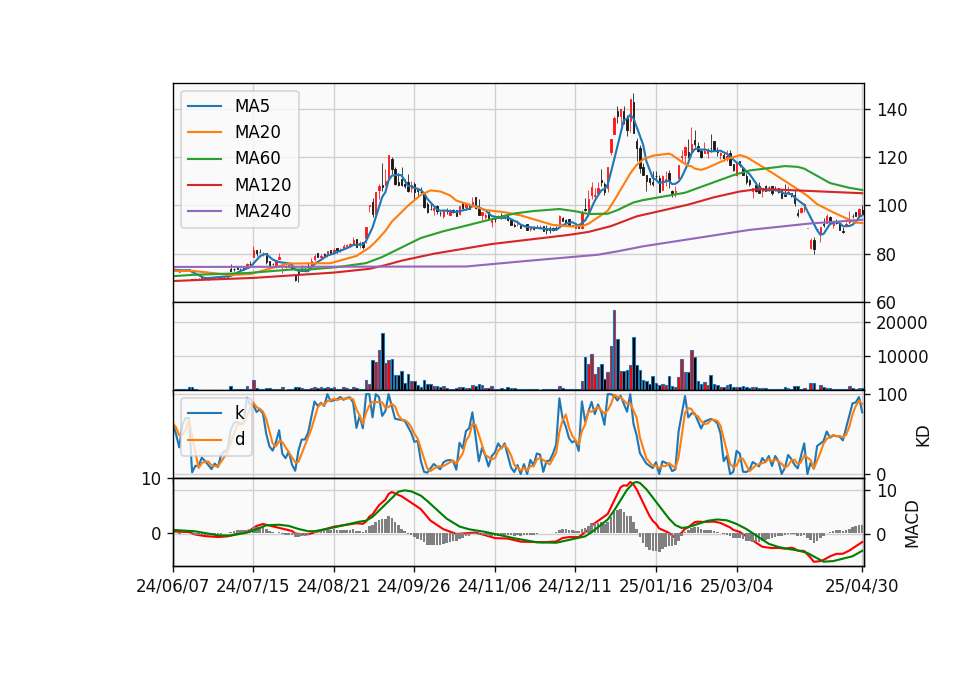The width and height of the screenshot is (960, 690).
Task: Click the green MA60 legend line sample
Action: [x=205, y=159]
